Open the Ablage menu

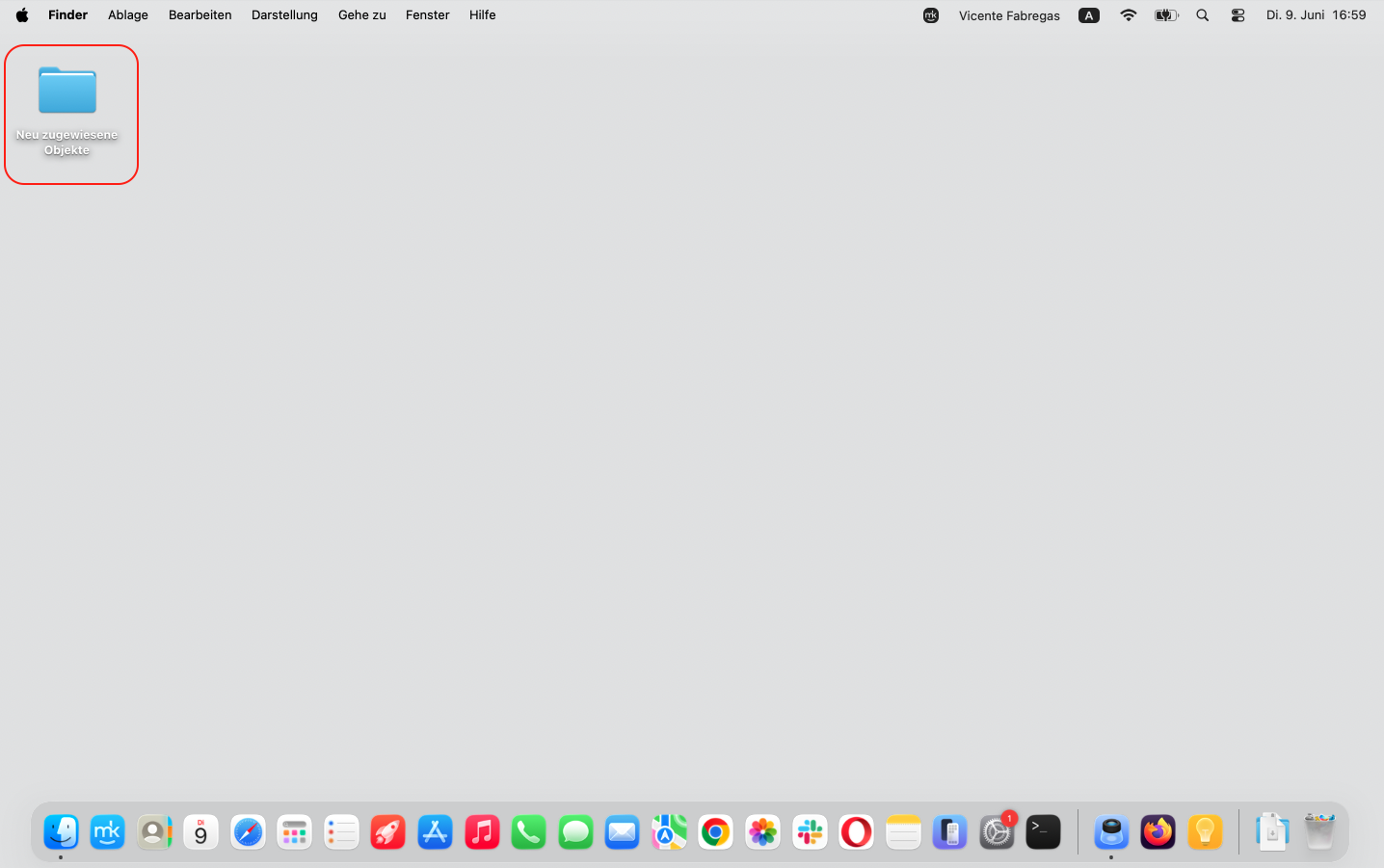pyautogui.click(x=128, y=14)
